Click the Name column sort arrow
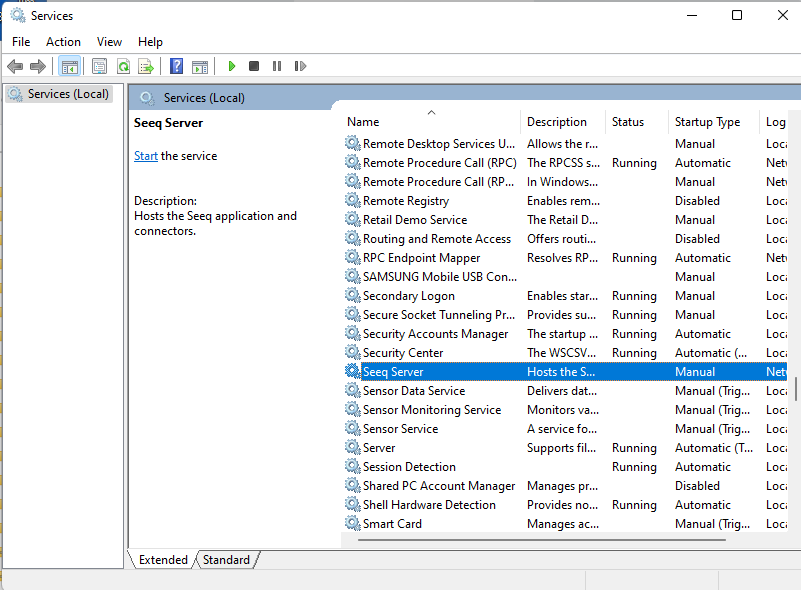Screen dimensions: 801x590 430,113
